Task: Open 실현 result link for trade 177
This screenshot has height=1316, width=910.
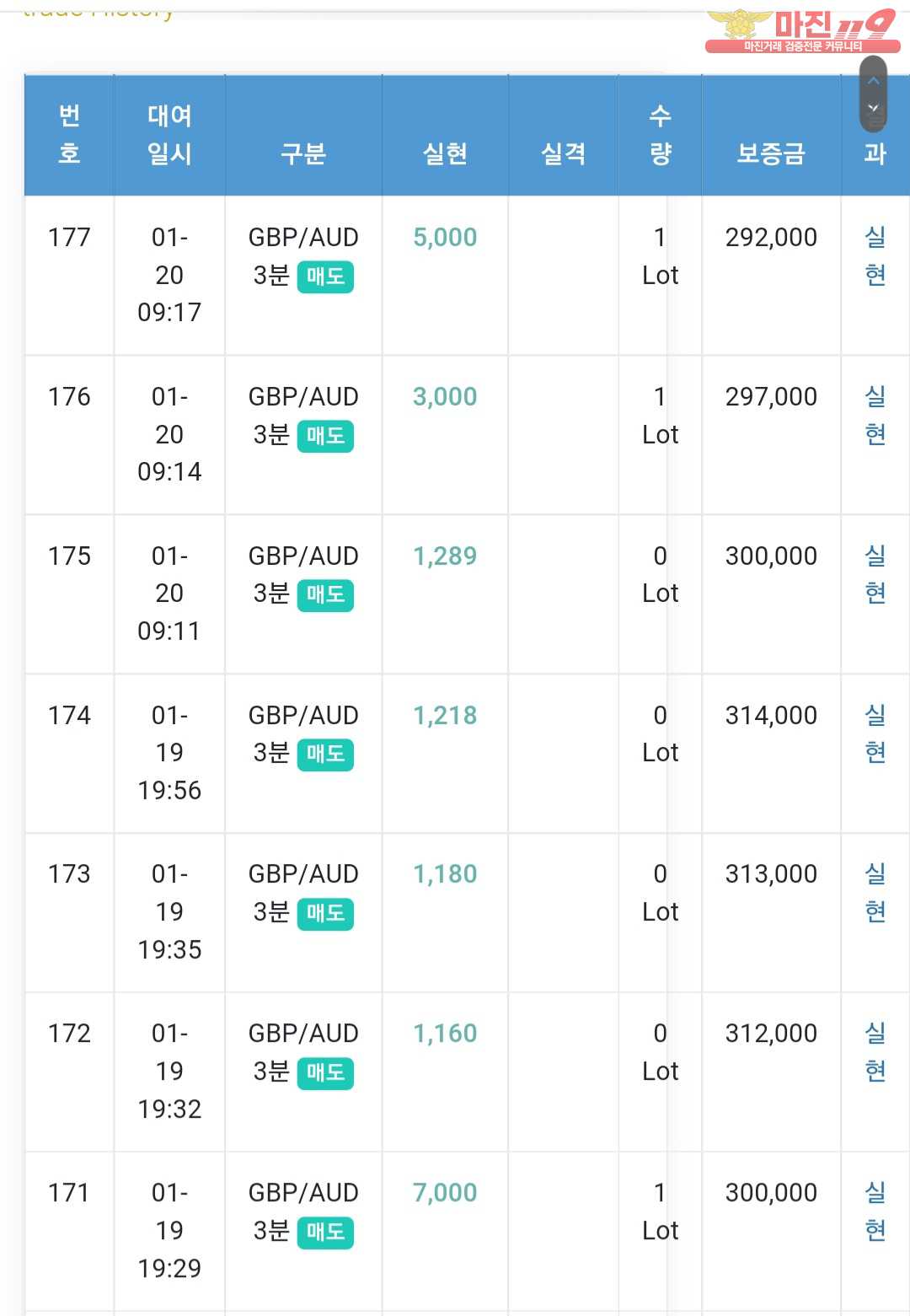Action: pyautogui.click(x=875, y=255)
